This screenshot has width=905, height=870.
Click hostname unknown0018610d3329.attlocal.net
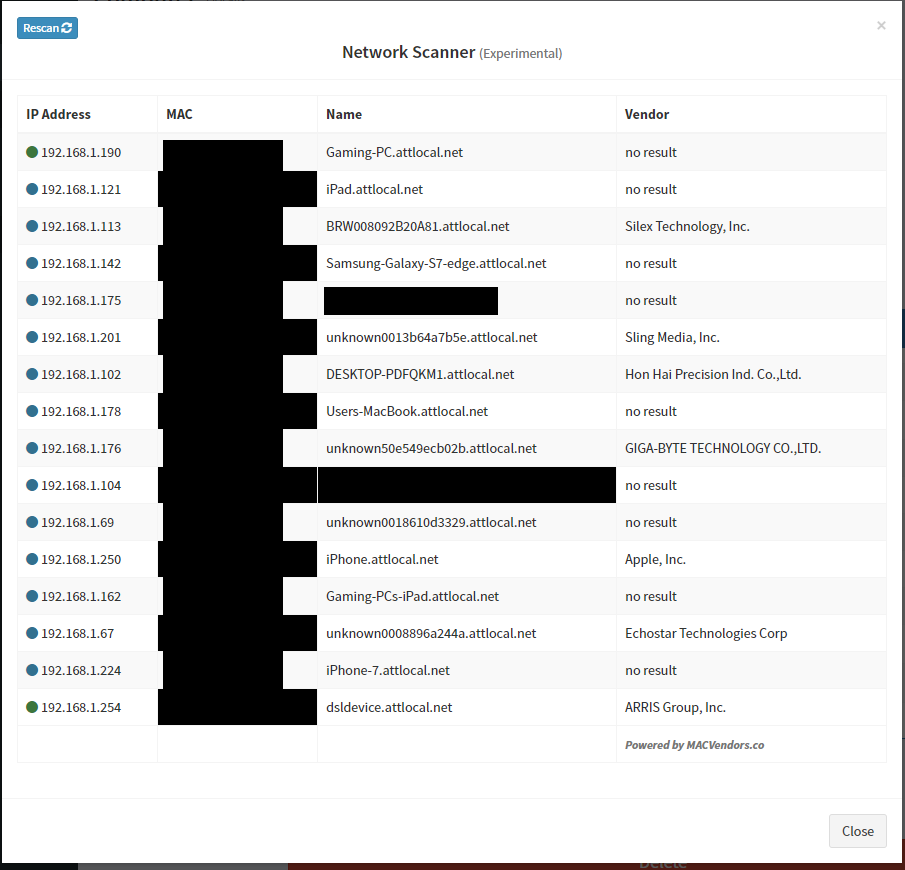click(x=431, y=522)
